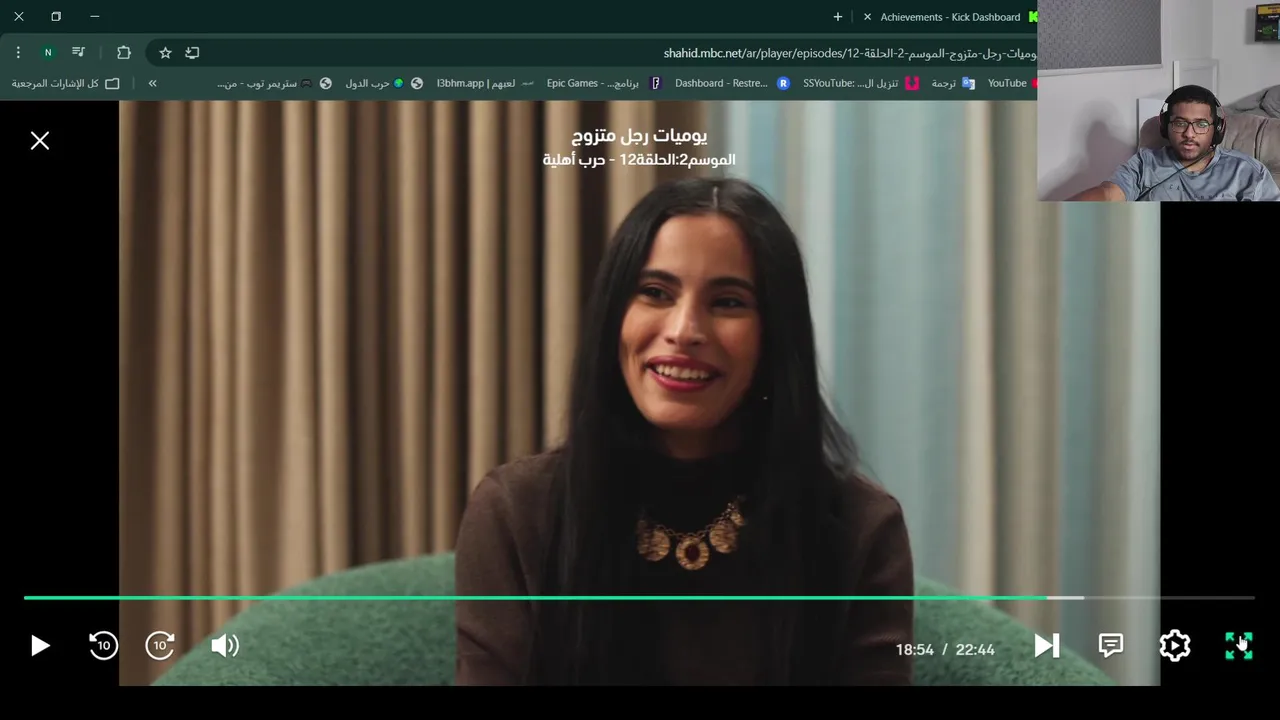Click the install/cast icon in the address bar
1280x720 pixels.
coord(192,52)
